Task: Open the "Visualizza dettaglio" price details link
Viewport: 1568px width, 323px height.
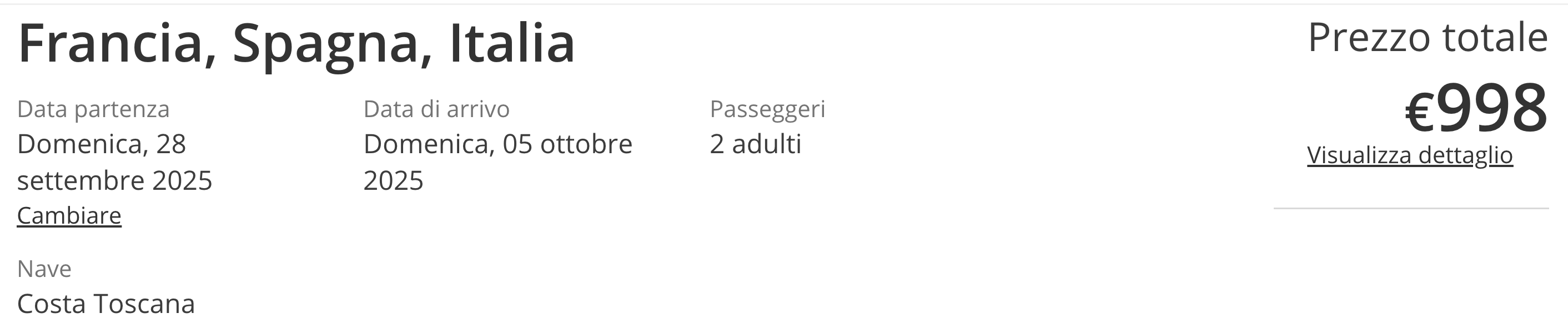Action: (1410, 155)
